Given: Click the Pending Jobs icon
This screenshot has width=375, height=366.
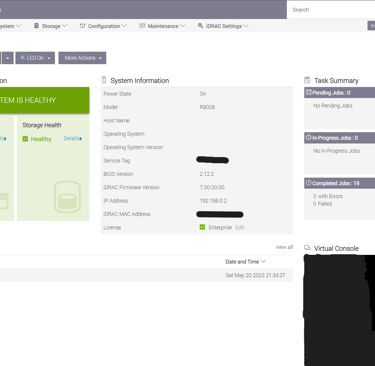Looking at the screenshot, I should point(309,92).
